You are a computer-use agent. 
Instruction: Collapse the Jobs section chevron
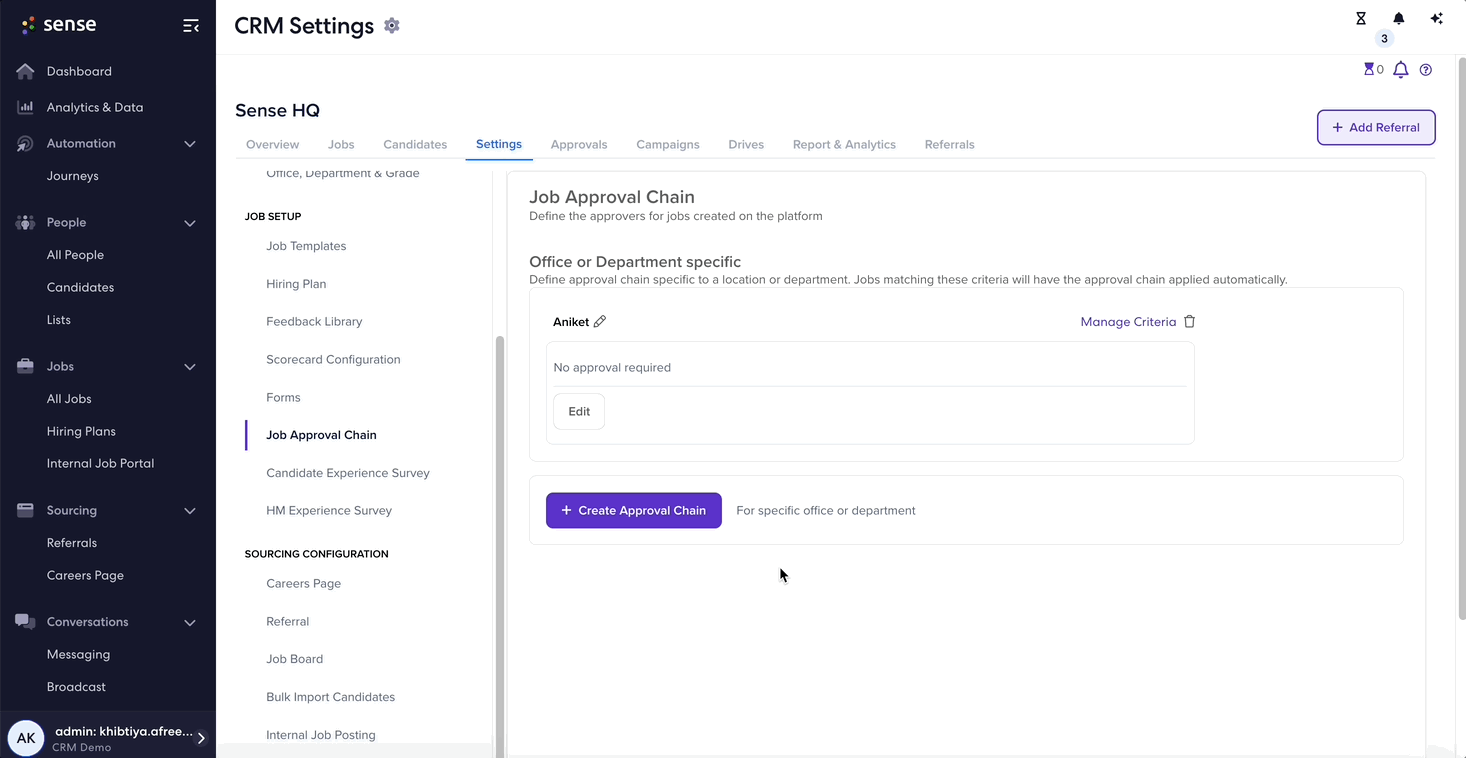tap(190, 367)
